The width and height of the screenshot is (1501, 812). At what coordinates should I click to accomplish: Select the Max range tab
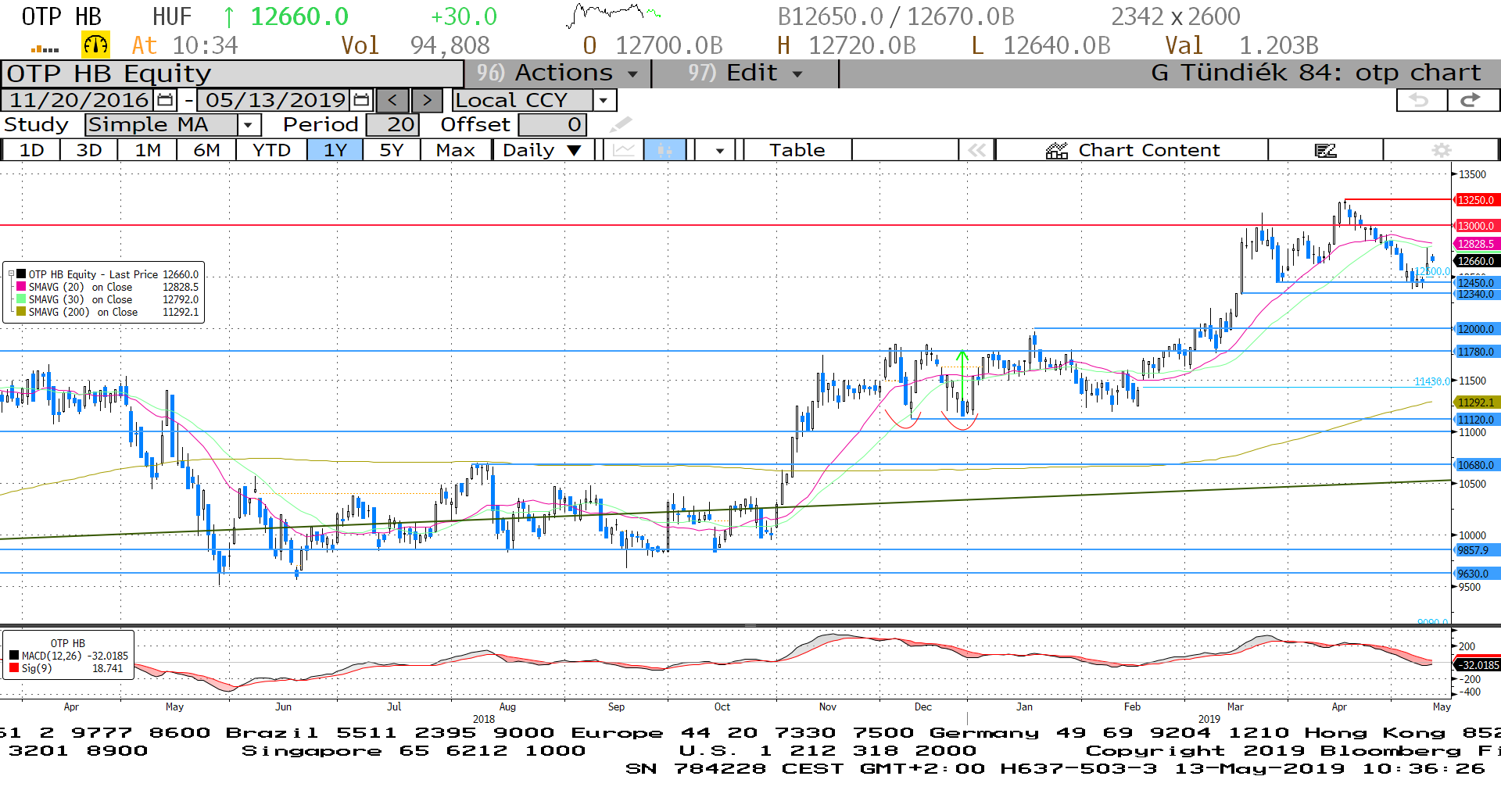point(456,150)
